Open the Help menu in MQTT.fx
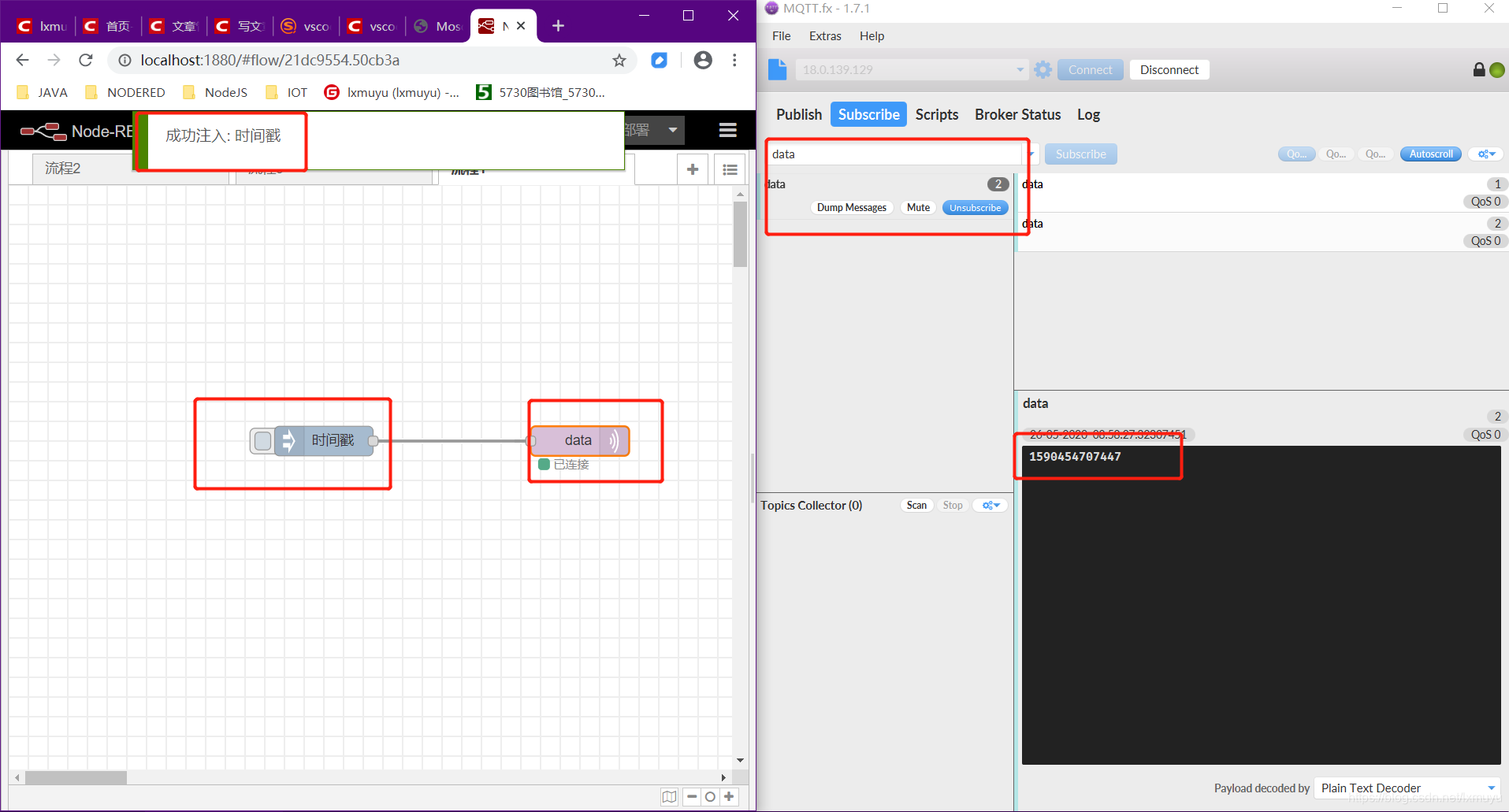This screenshot has width=1509, height=812. tap(872, 35)
